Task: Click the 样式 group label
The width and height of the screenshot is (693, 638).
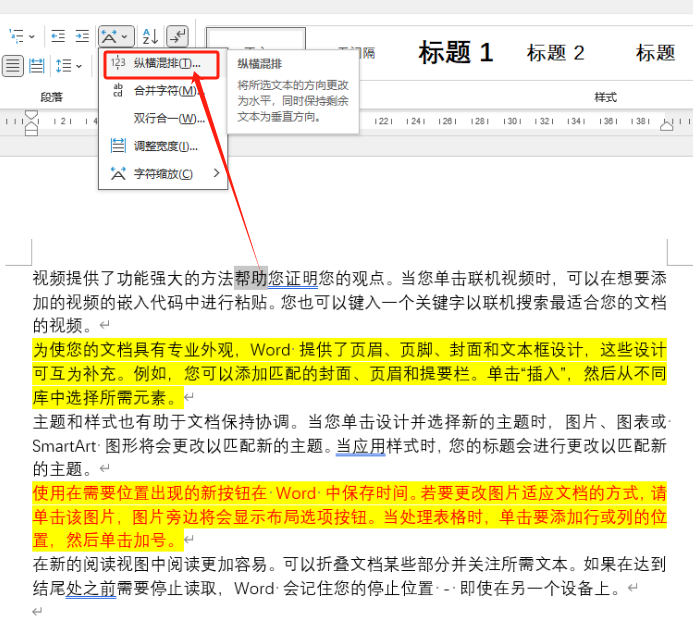Action: click(x=605, y=97)
